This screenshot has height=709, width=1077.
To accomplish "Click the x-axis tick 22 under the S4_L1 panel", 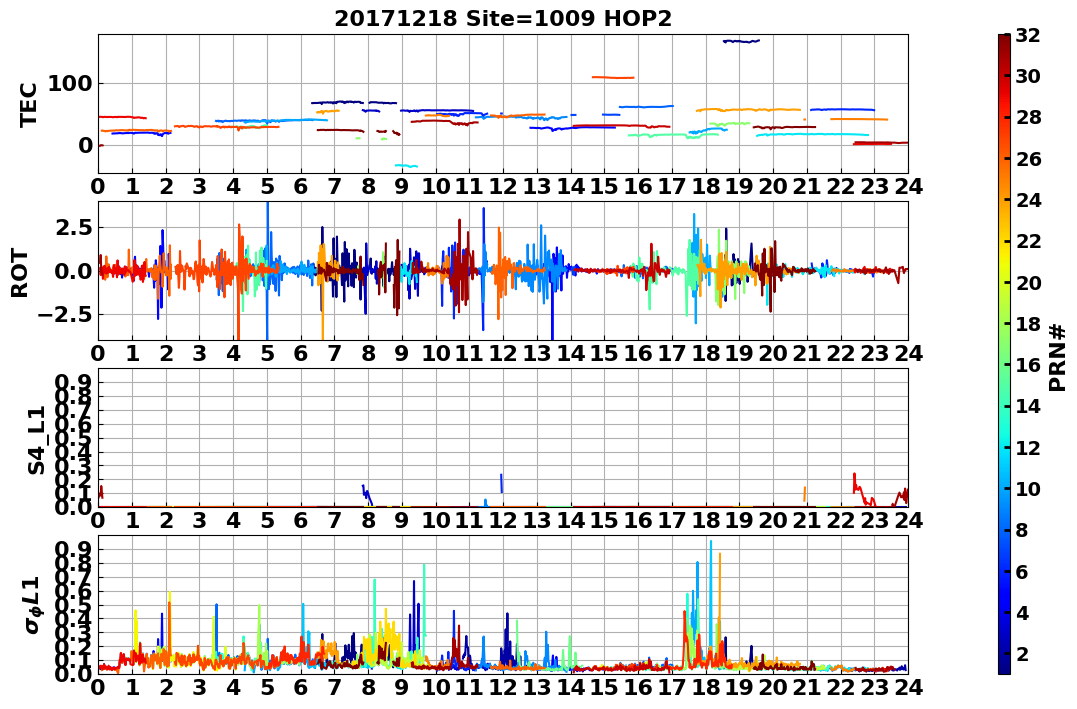I will pyautogui.click(x=840, y=520).
